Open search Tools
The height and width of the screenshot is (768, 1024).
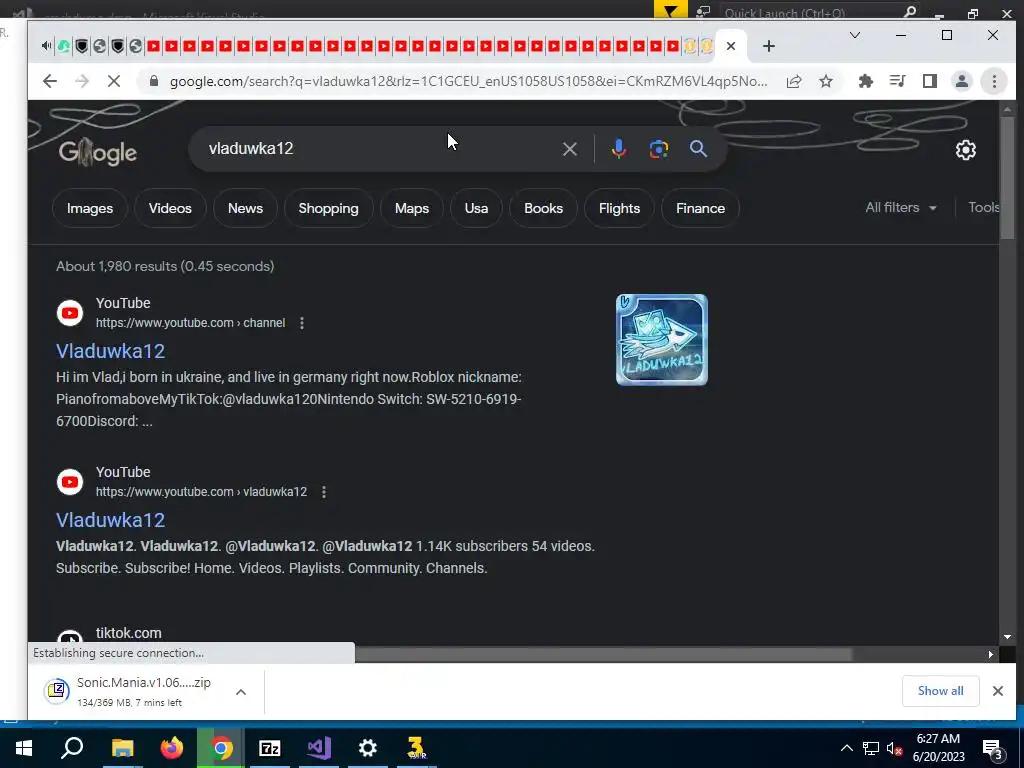984,208
